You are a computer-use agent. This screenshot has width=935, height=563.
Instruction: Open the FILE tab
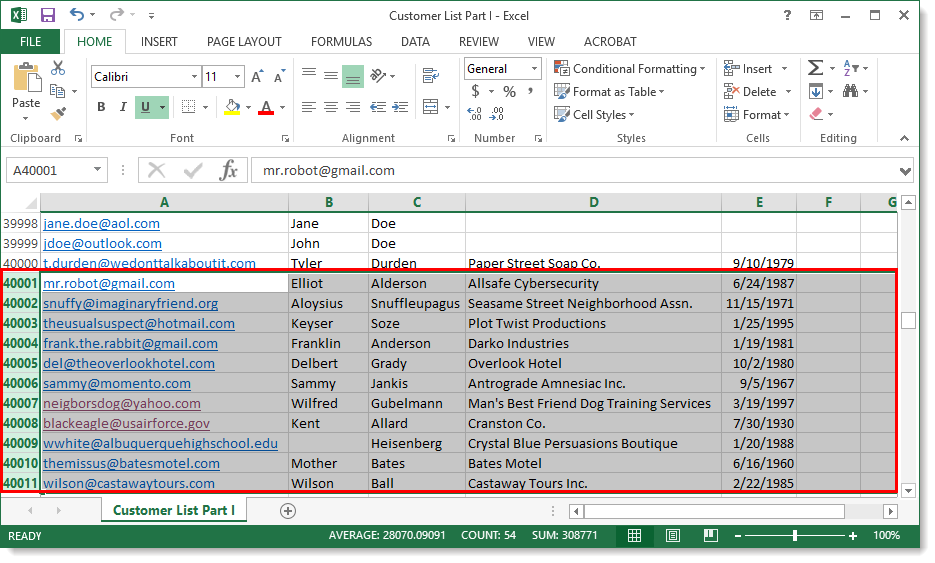30,42
